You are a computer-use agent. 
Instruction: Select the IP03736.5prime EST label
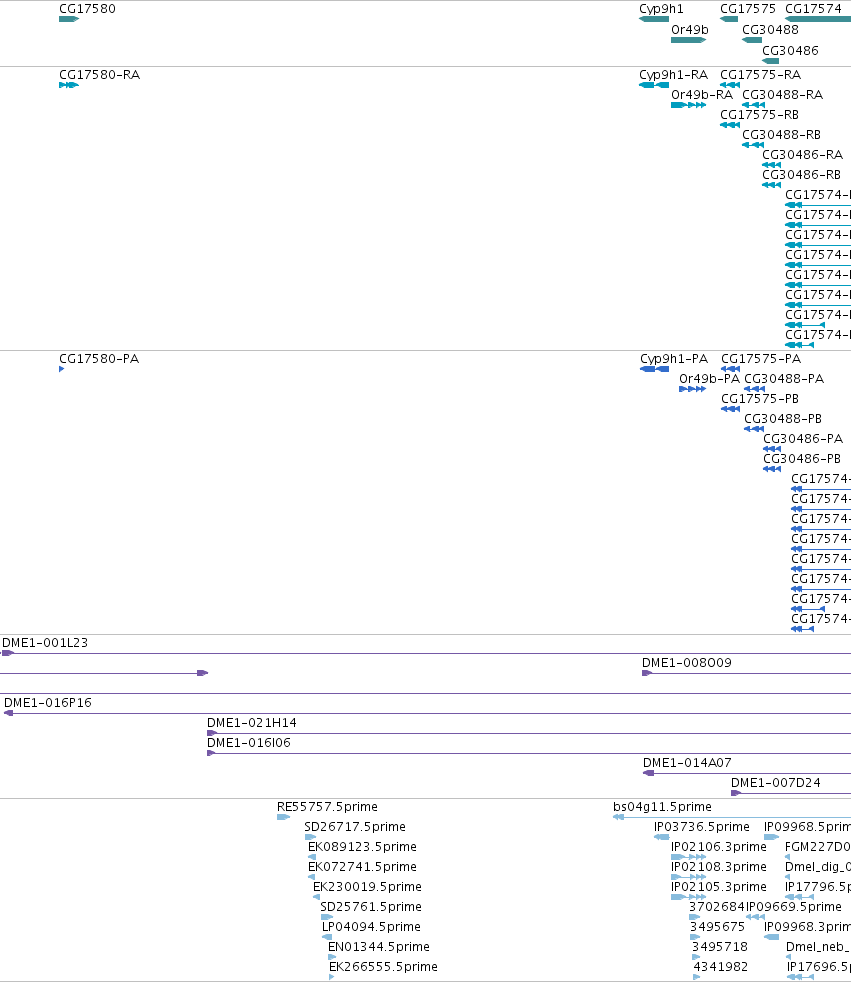702,827
